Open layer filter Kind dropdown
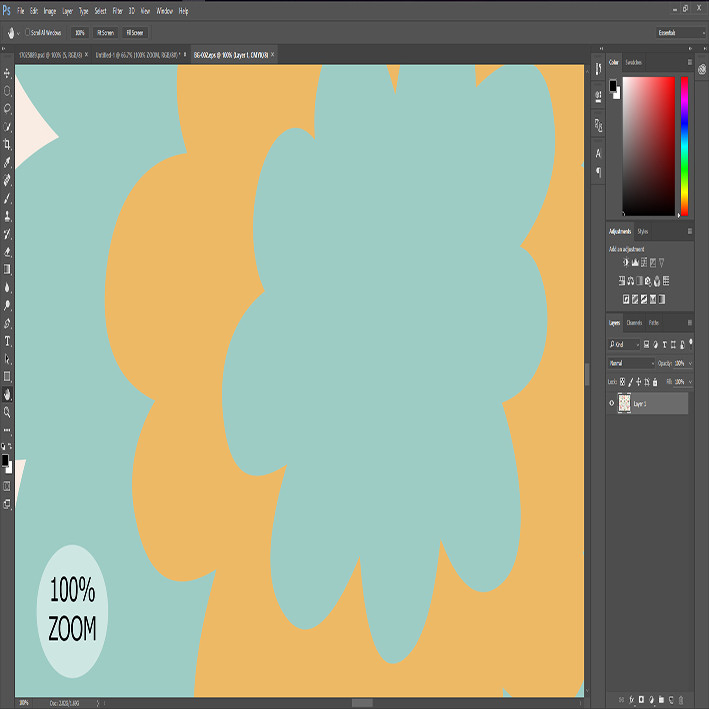This screenshot has height=709, width=709. click(x=624, y=345)
